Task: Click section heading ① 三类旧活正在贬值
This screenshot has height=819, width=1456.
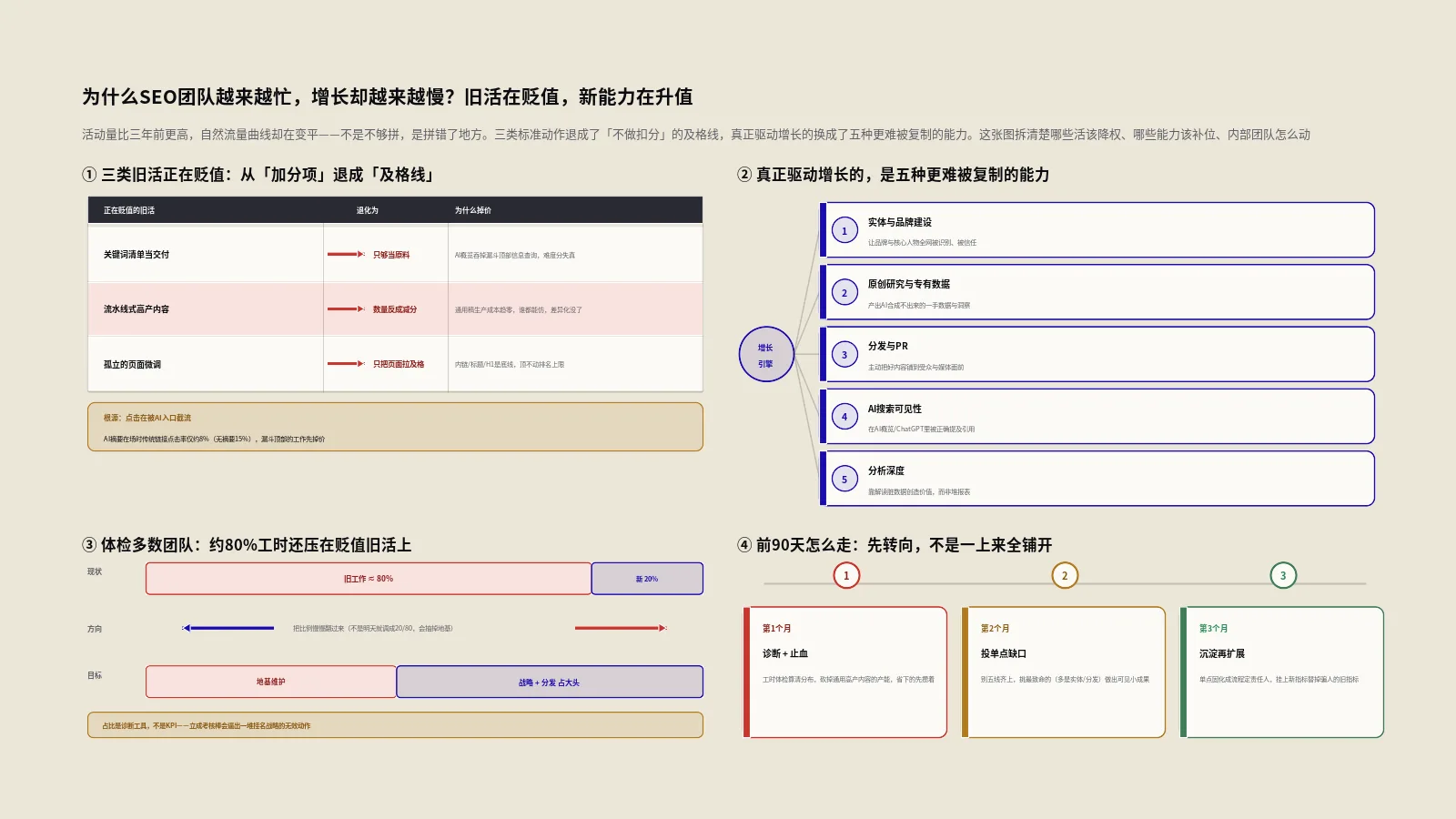Action: 259,175
